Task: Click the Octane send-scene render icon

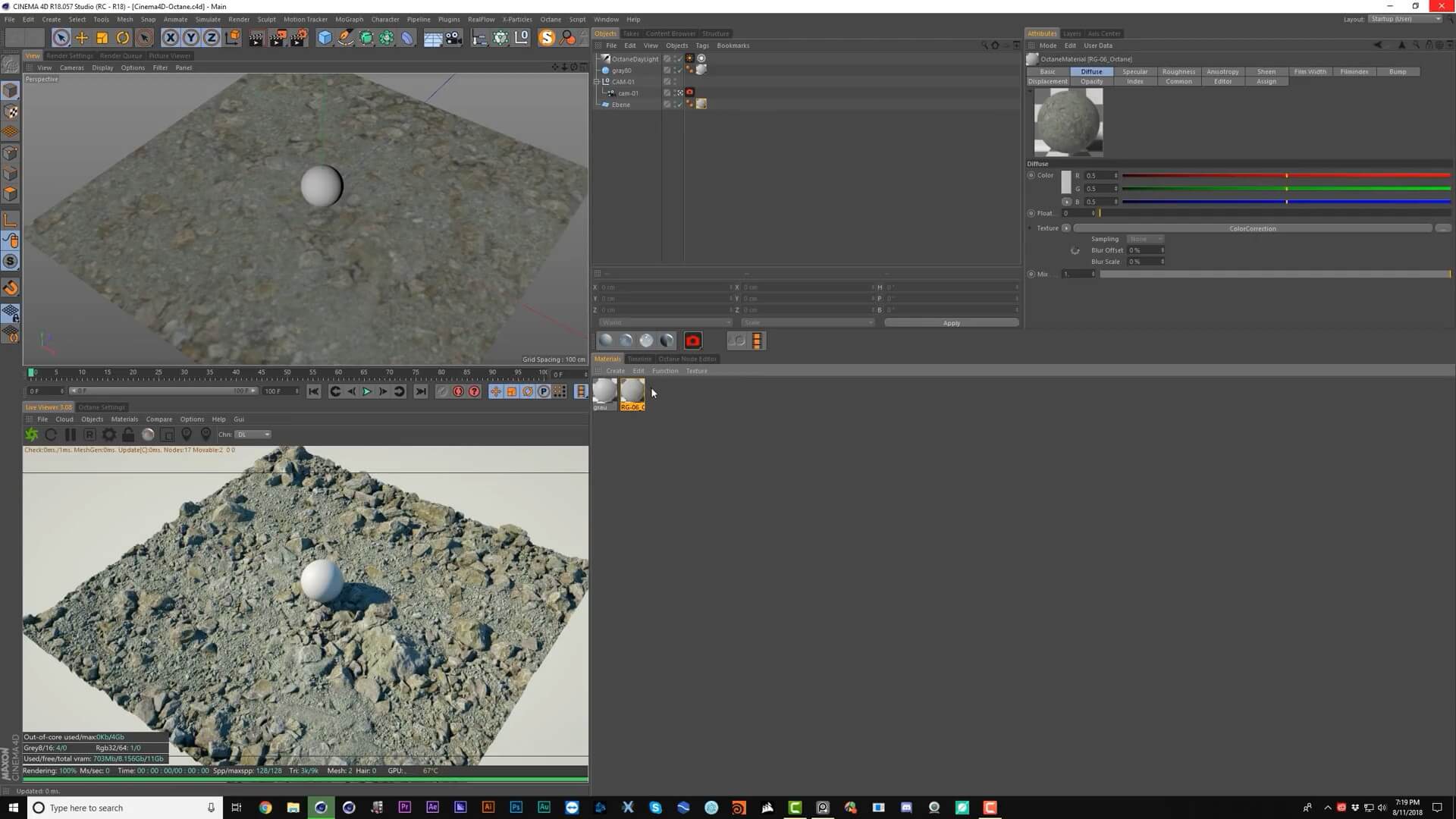Action: (32, 435)
